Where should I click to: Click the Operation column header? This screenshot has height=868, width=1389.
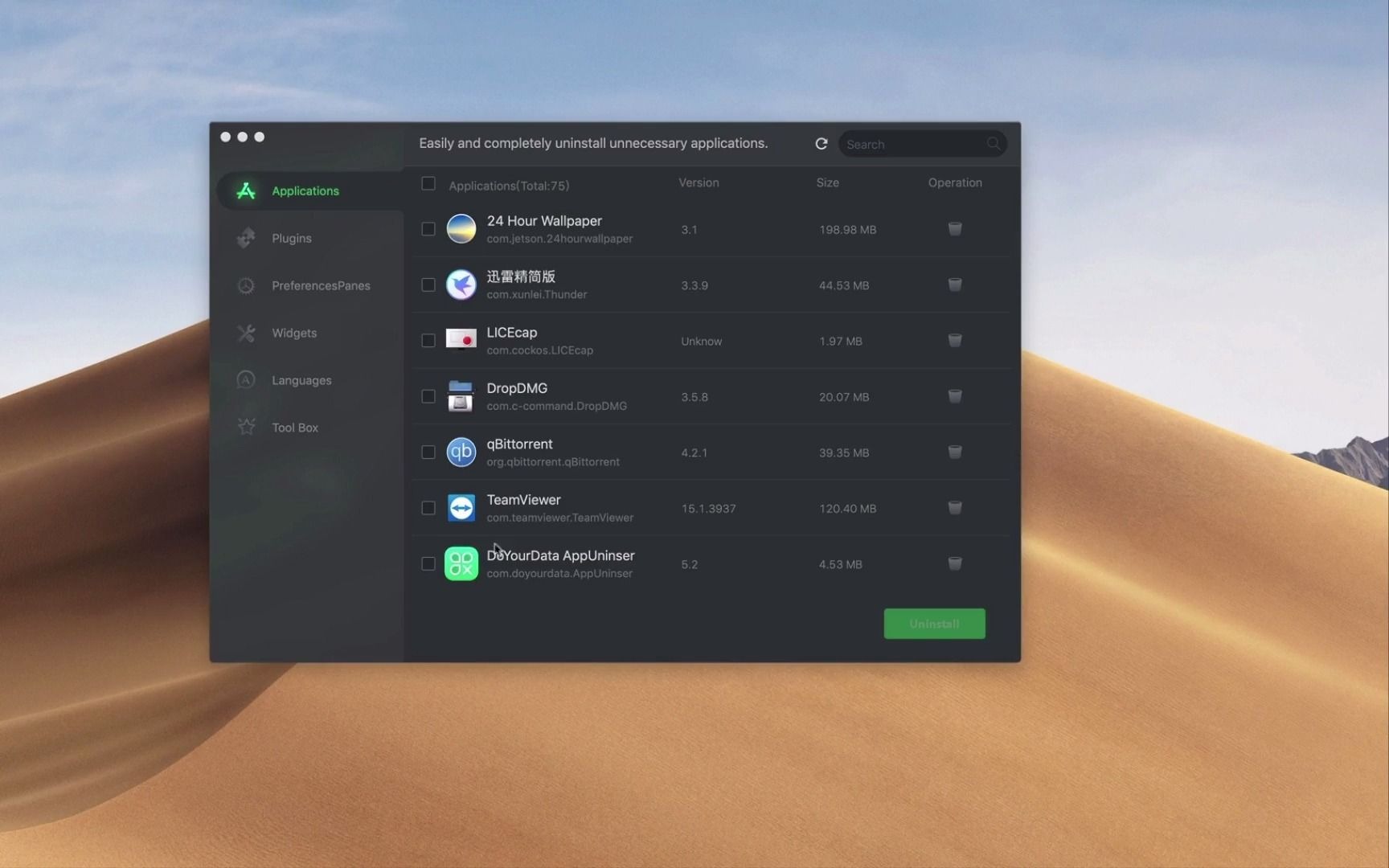point(955,183)
